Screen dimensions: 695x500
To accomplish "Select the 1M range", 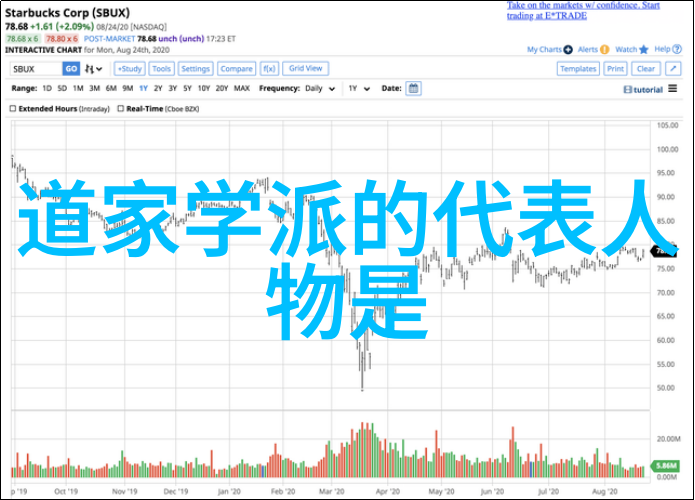I will click(78, 88).
